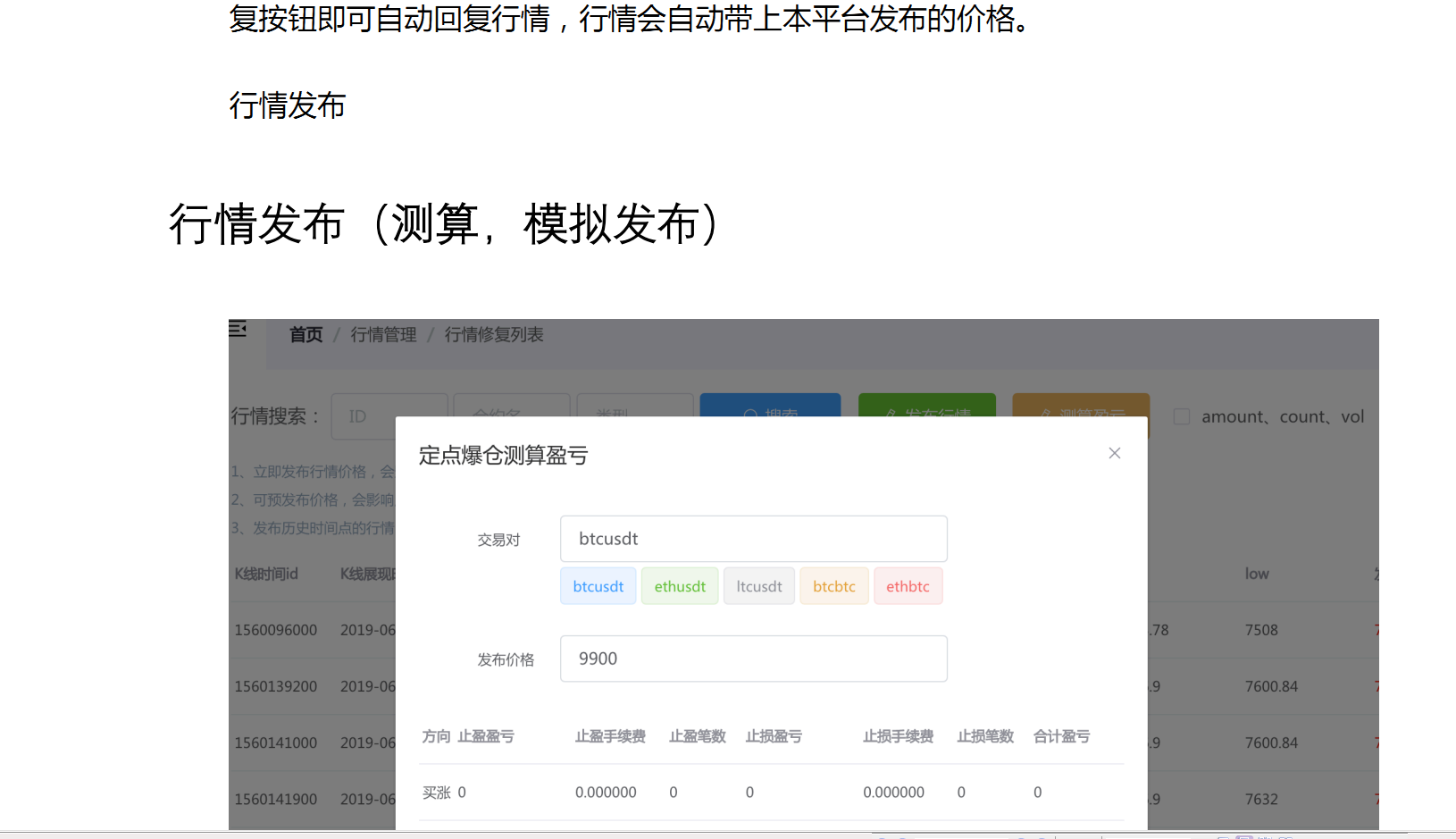1456x839 pixels.
Task: Select the K线时间id column header
Action: pyautogui.click(x=266, y=574)
